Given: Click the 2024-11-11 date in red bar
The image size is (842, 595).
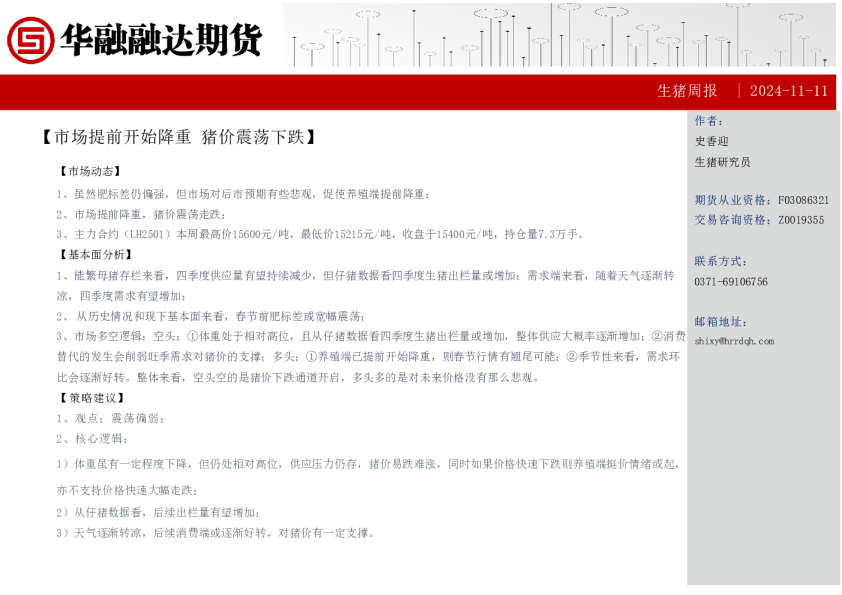Looking at the screenshot, I should [788, 91].
